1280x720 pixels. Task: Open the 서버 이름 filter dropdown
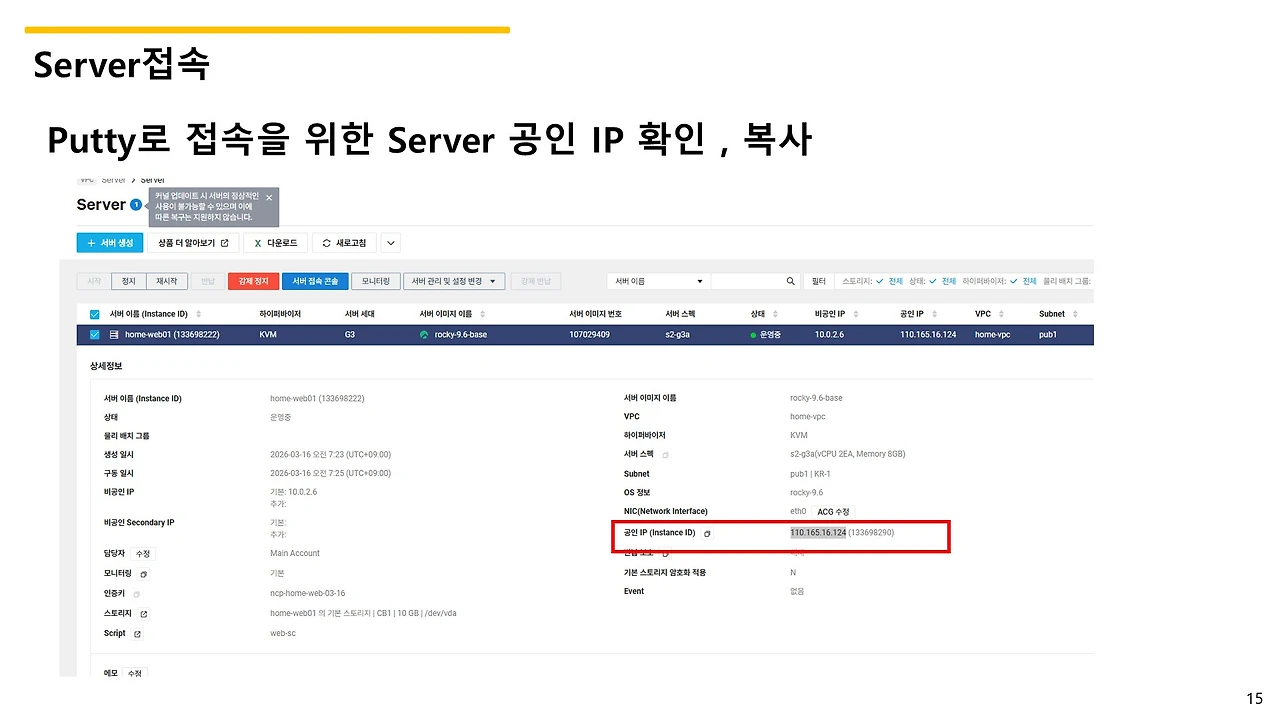[x=657, y=281]
